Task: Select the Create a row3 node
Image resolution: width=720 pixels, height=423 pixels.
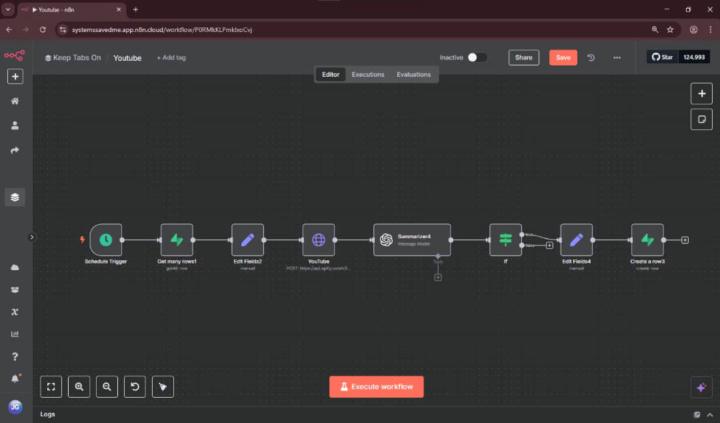Action: point(647,240)
